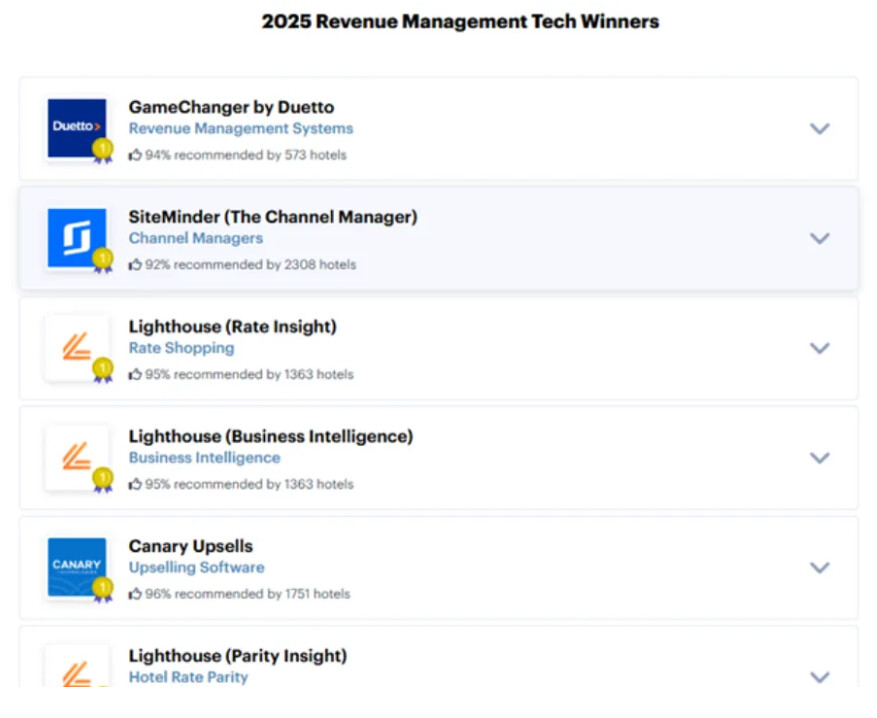Click the SiteMinder (The Channel Manager) title
Image resolution: width=877 pixels, height=718 pixels.
273,217
